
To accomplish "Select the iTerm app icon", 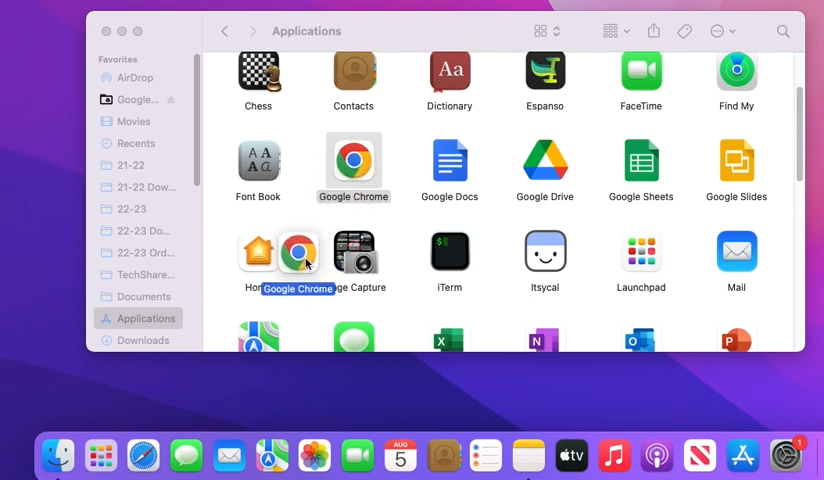I will [x=450, y=251].
